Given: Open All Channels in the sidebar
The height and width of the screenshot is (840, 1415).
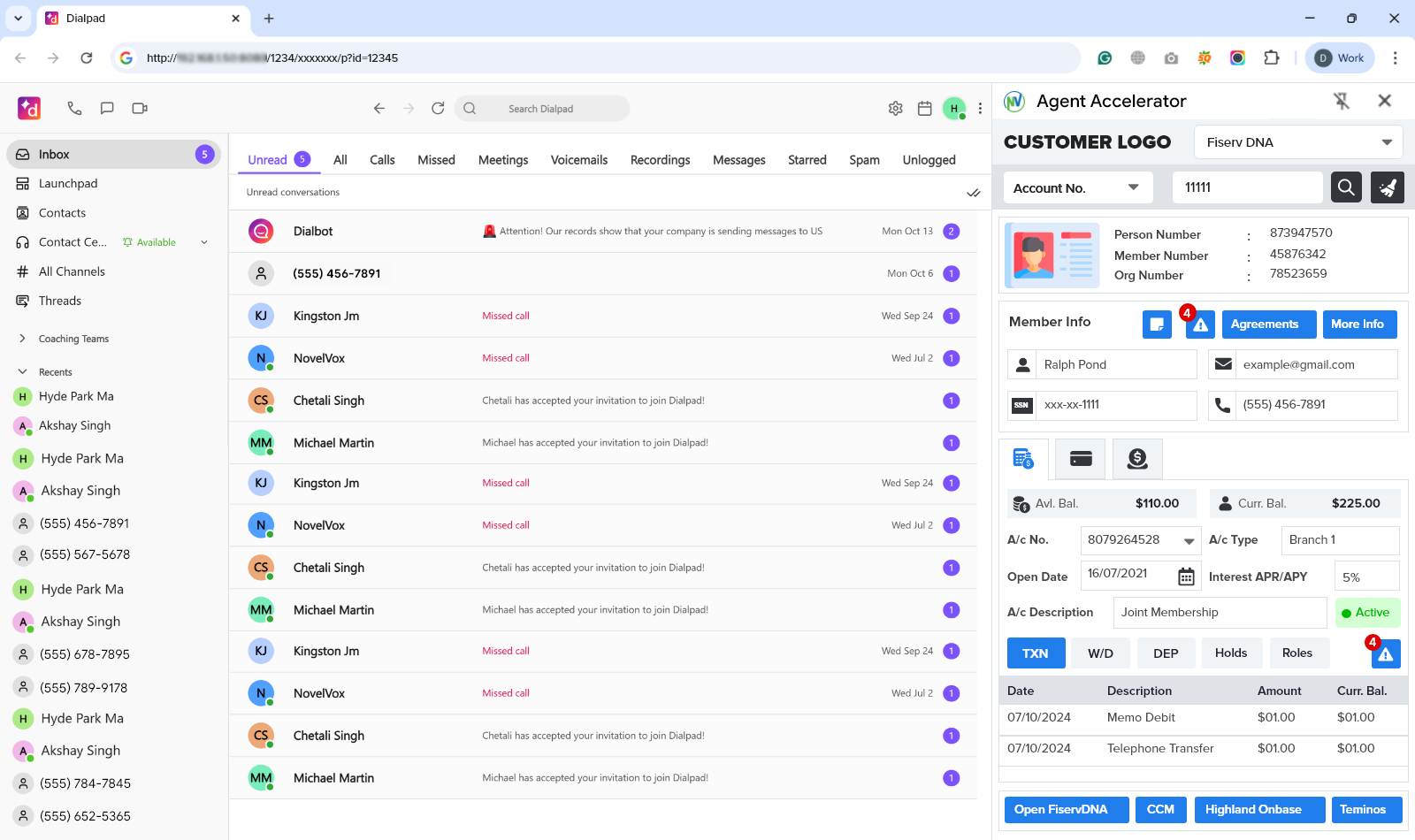Looking at the screenshot, I should (113, 271).
